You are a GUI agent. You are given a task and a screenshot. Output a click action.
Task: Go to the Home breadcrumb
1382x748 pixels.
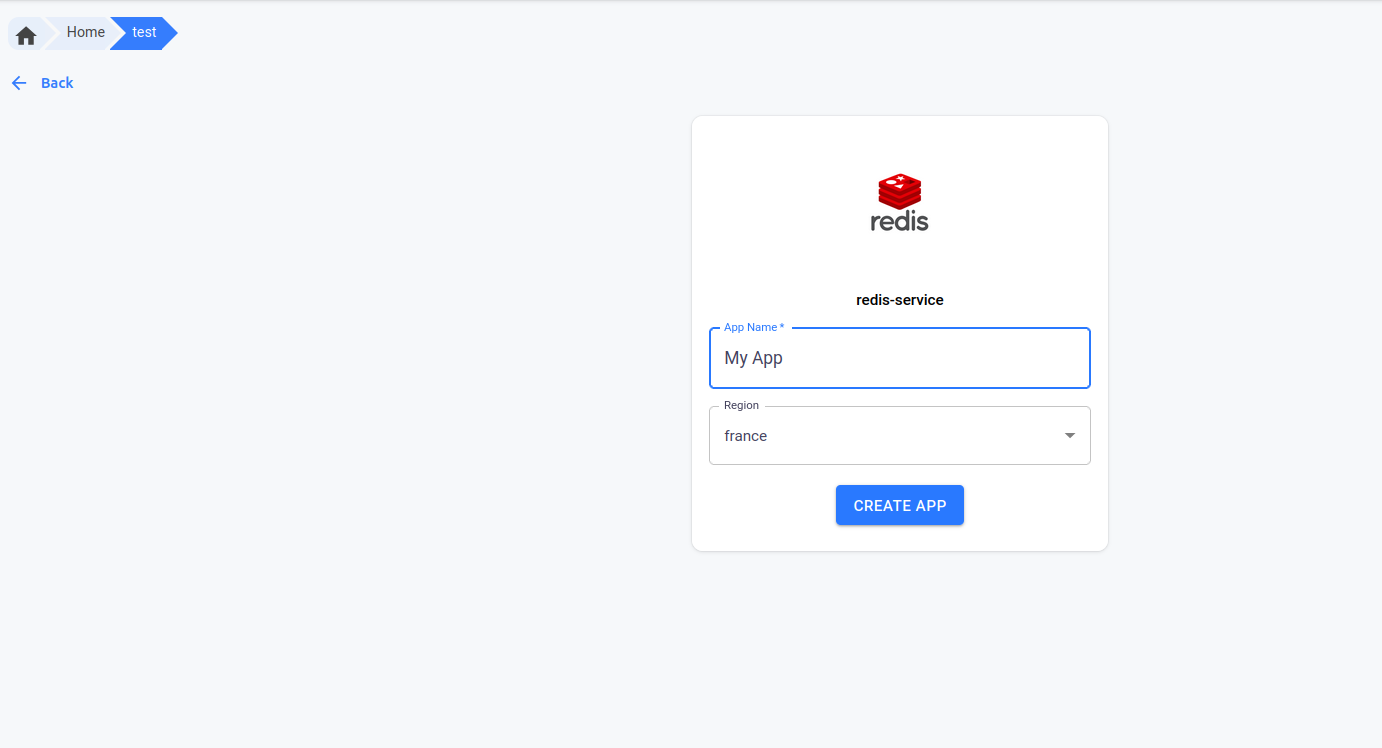click(85, 33)
